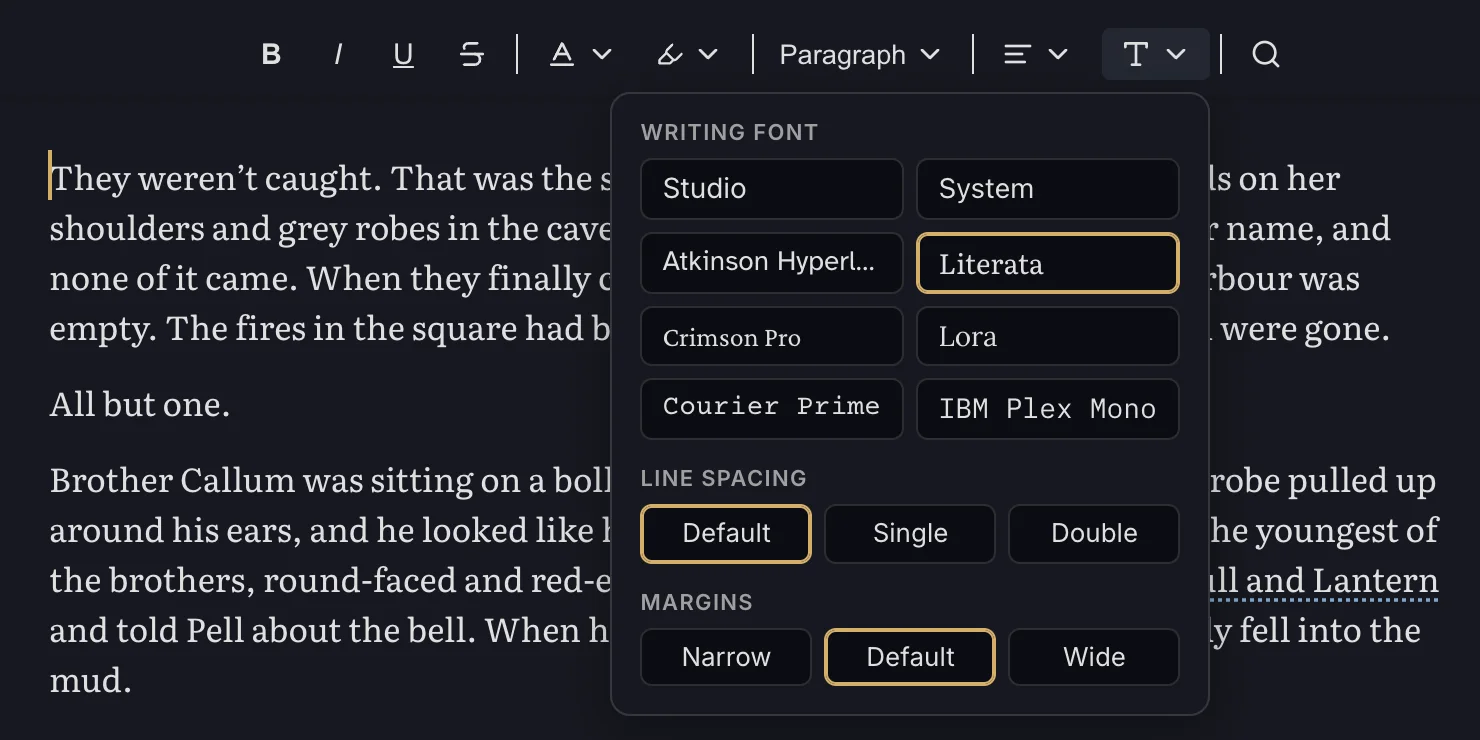Select the Atkinson Hyperlegible font option
This screenshot has width=1480, height=740.
772,263
